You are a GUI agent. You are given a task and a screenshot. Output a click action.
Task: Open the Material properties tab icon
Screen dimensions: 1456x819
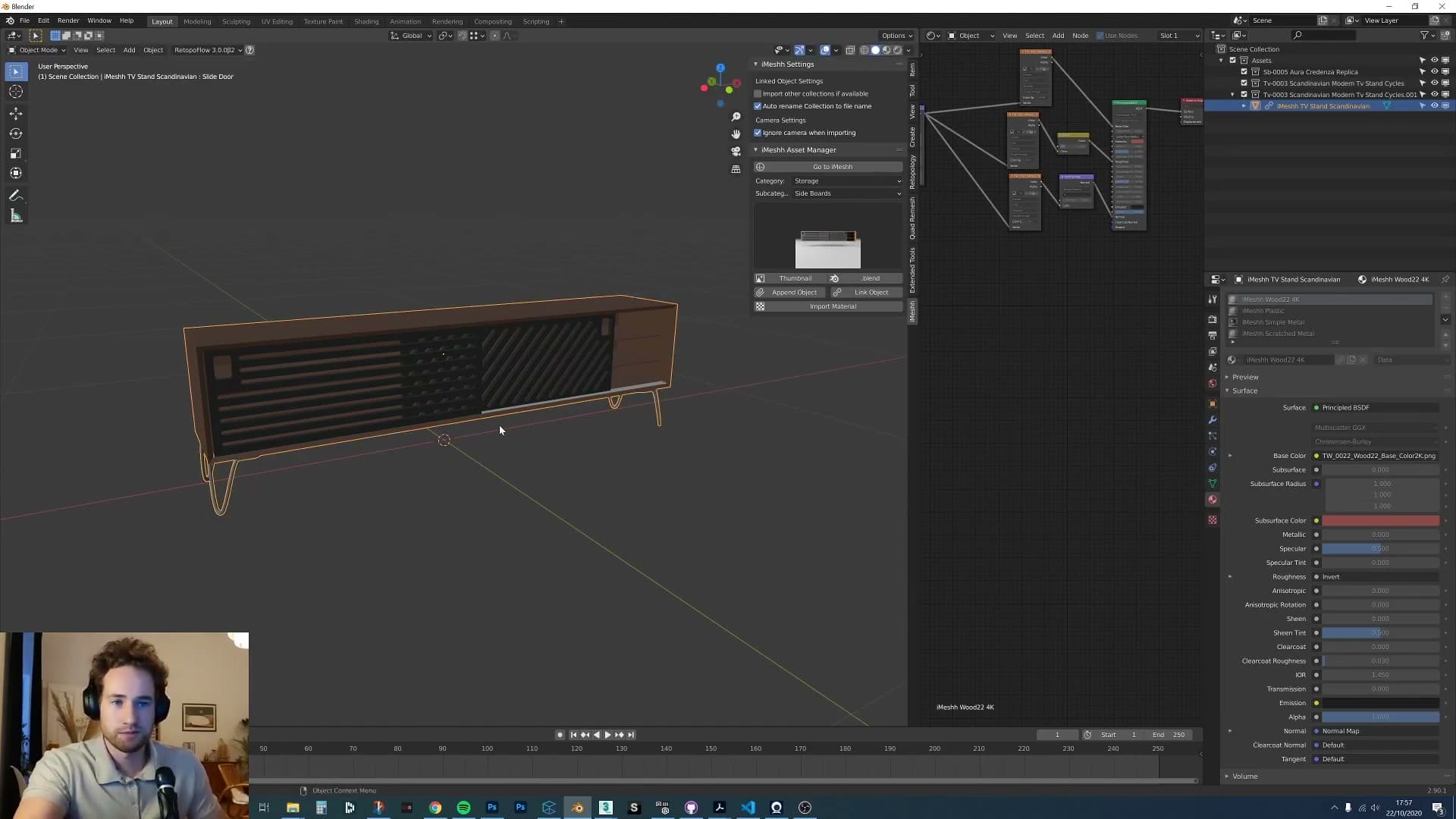(1213, 500)
